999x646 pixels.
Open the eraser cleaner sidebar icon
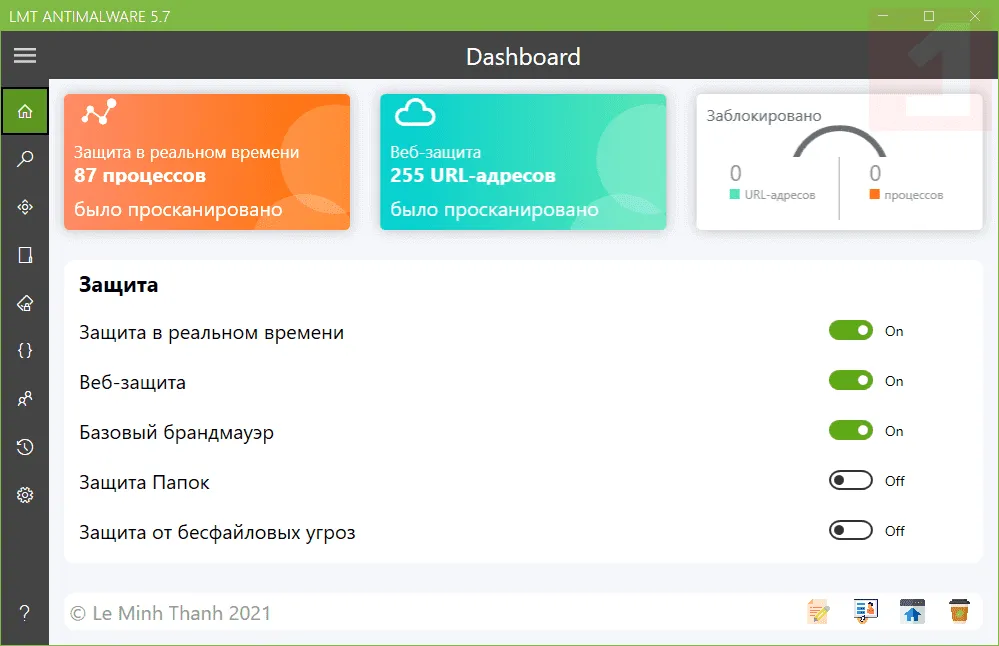pyautogui.click(x=25, y=303)
